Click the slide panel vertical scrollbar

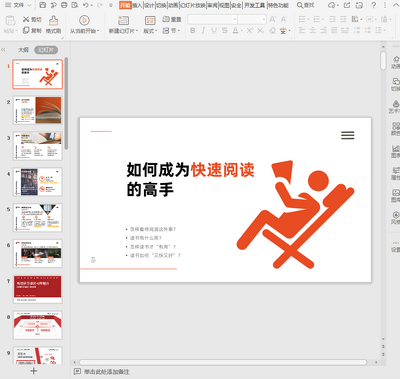coord(66,103)
